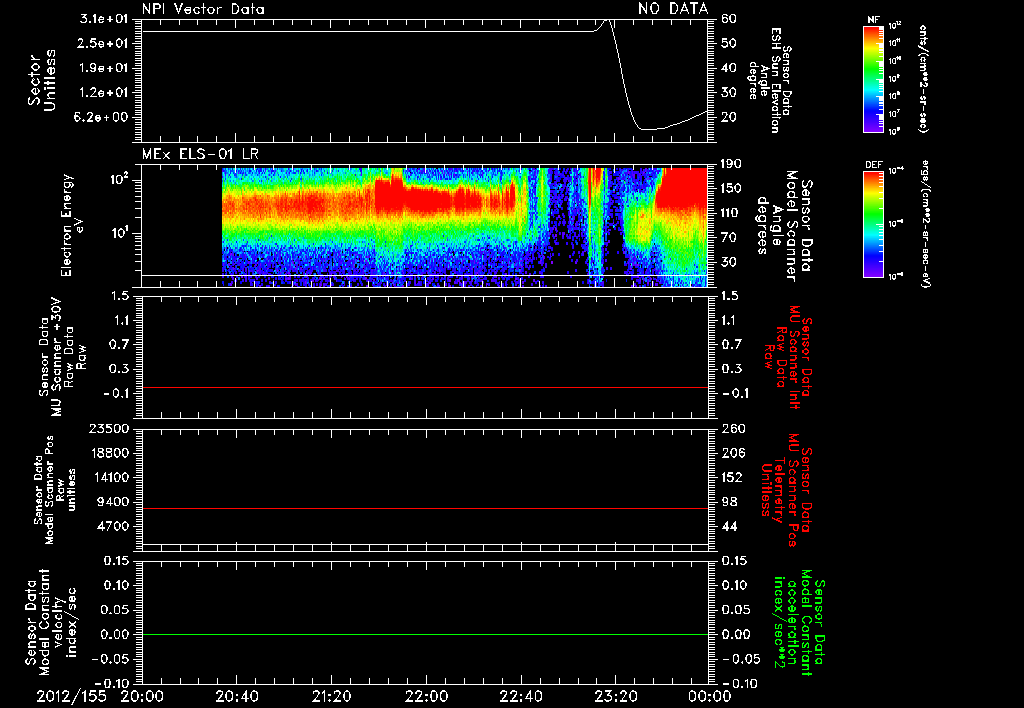1024x708 pixels.
Task: Click the '2012/155' date label
Action: point(71,697)
